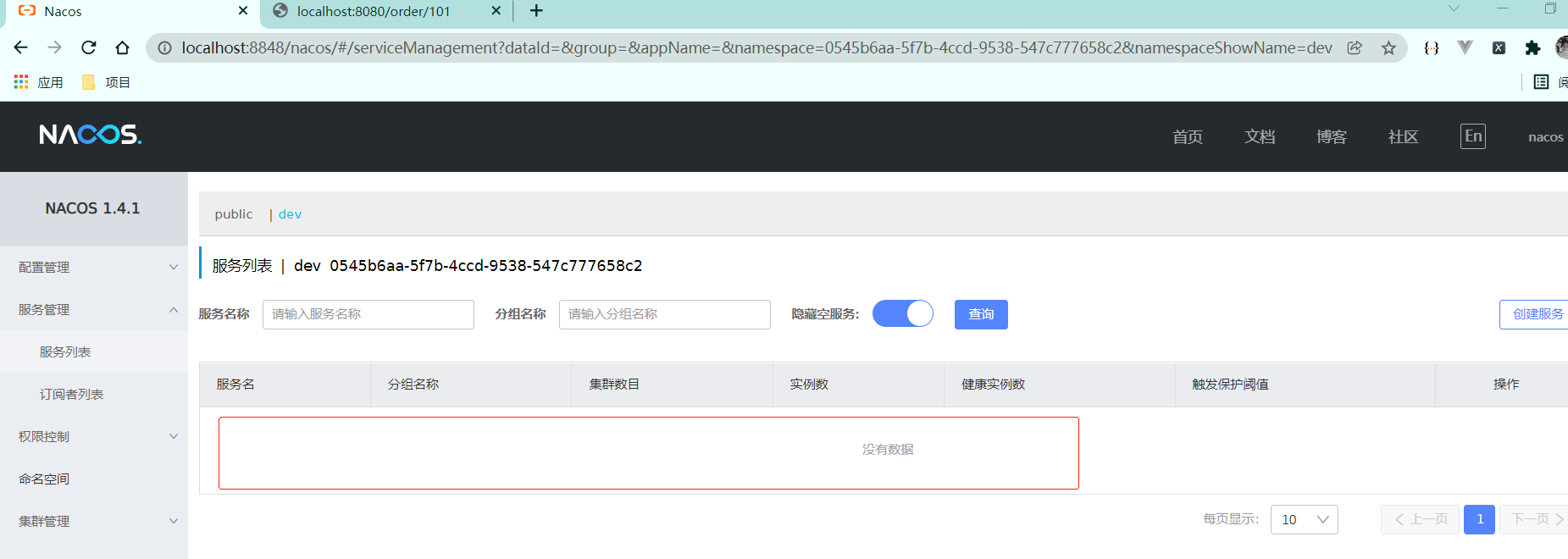Open 文档 in the top navigation
Viewport: 1568px width, 559px height.
[x=1260, y=136]
